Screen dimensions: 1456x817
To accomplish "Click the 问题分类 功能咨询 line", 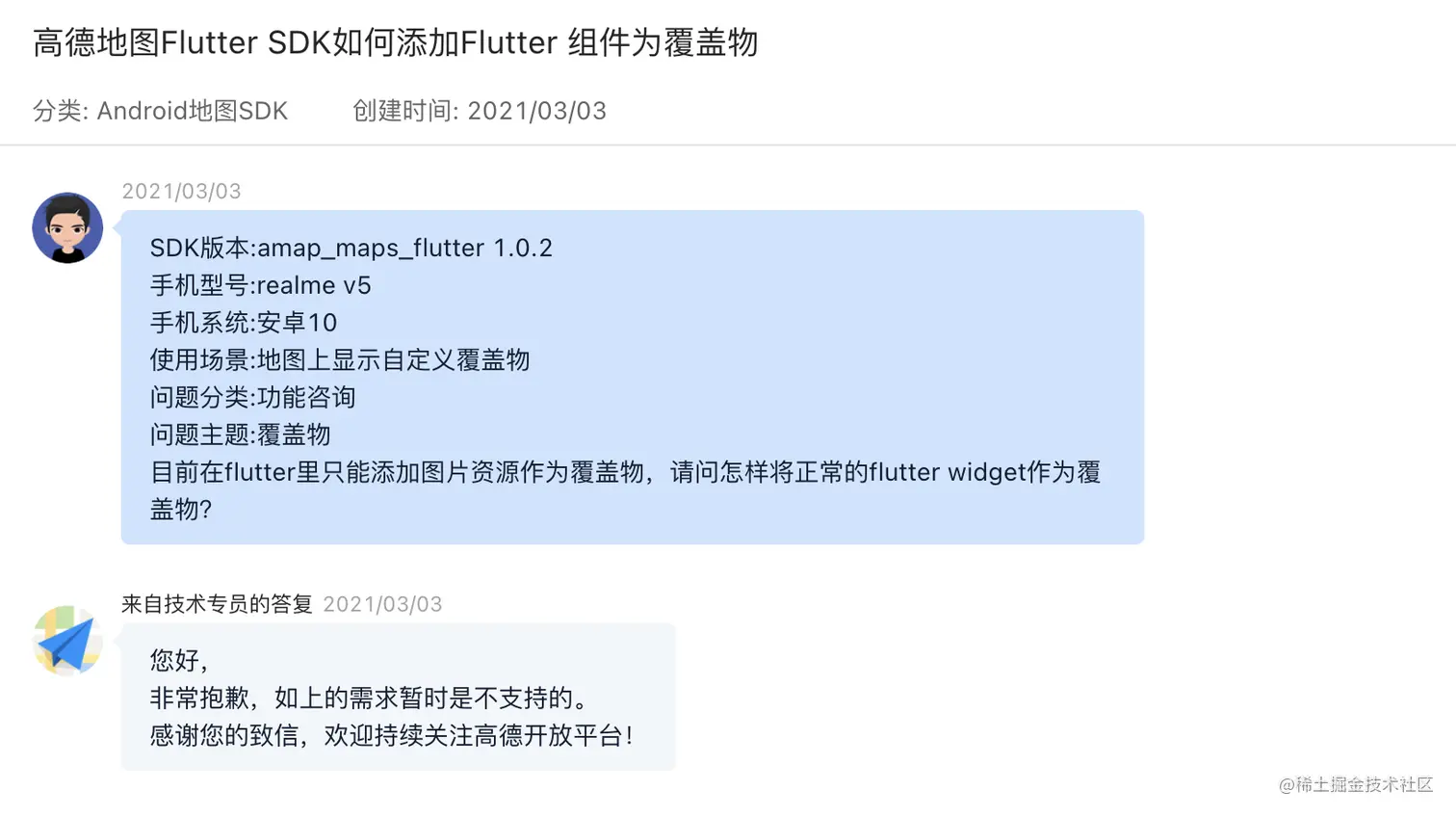I will coord(252,397).
